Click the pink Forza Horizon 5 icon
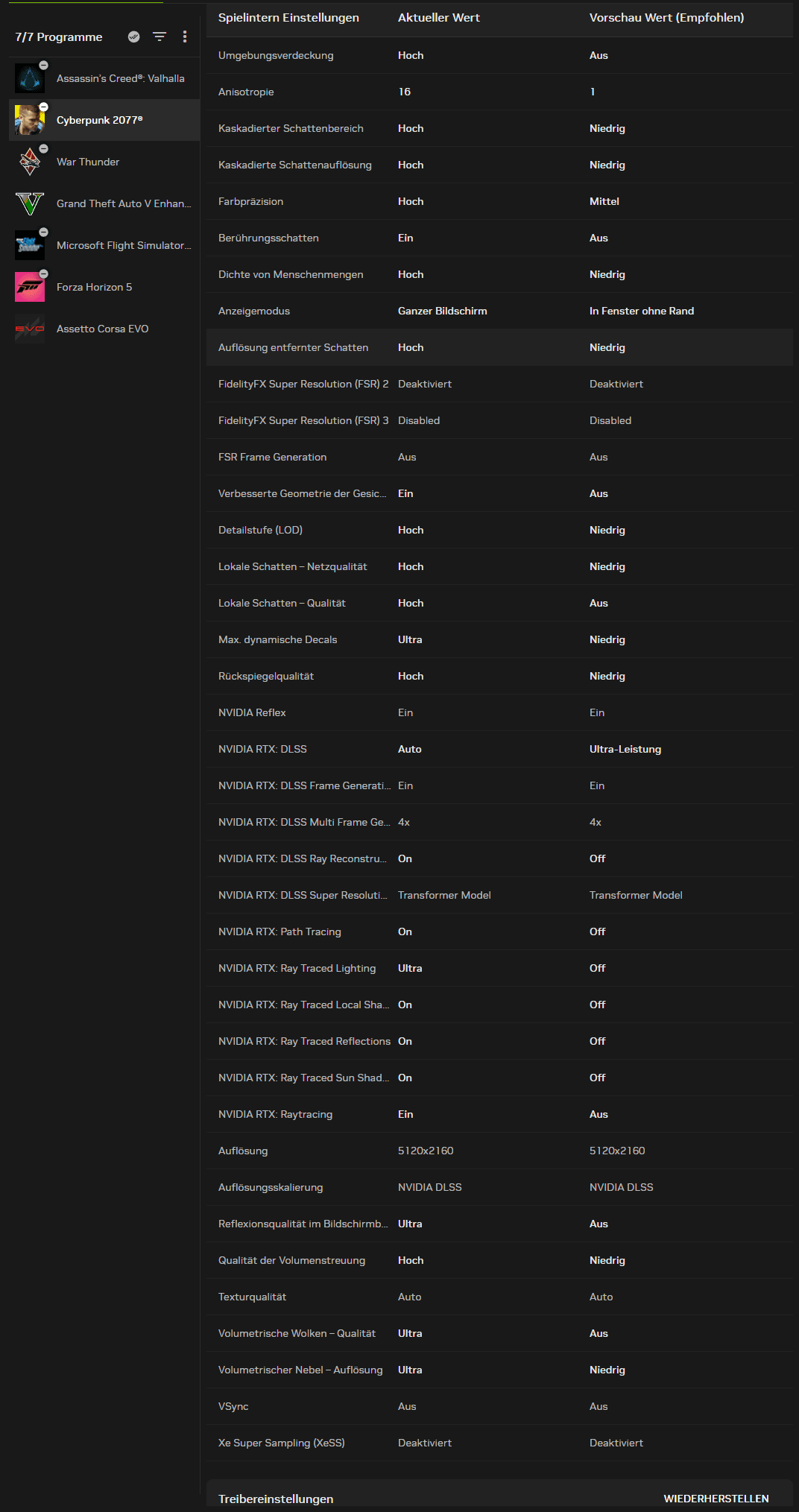The width and height of the screenshot is (799, 1512). [x=30, y=287]
